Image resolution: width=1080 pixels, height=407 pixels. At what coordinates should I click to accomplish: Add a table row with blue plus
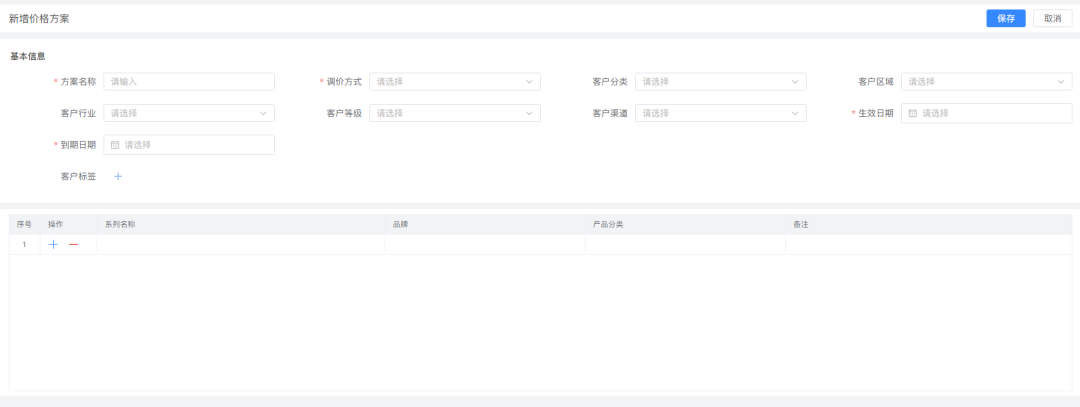(x=54, y=244)
